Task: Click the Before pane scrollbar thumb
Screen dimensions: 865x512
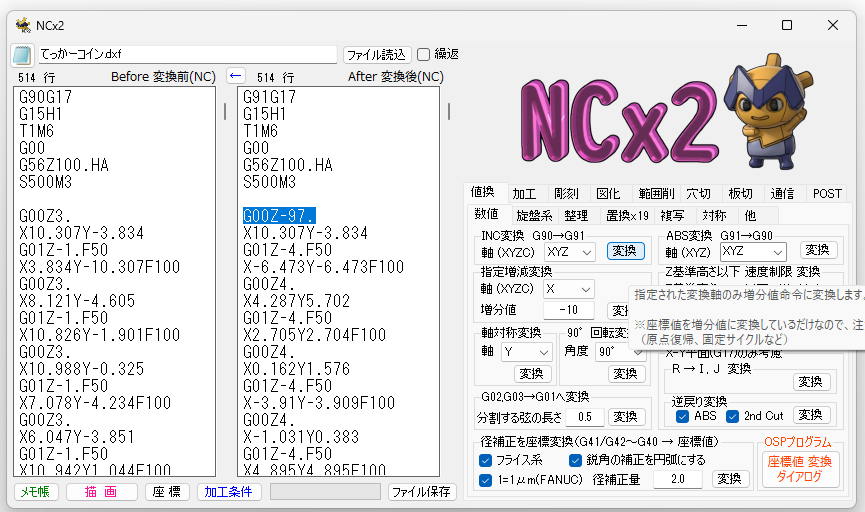Action: point(225,111)
